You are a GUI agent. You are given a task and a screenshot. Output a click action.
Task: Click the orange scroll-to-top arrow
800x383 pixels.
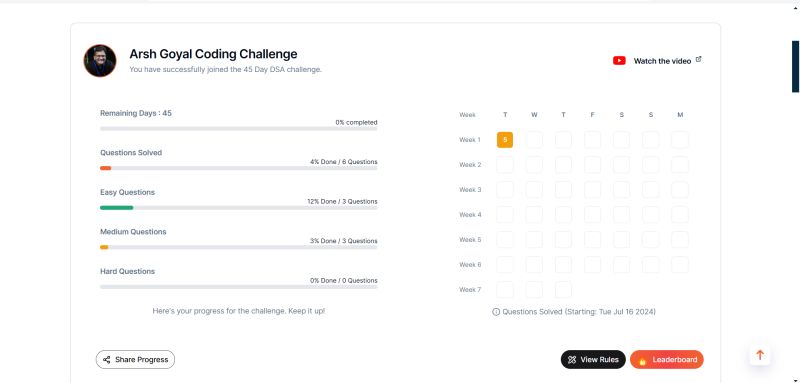(x=760, y=355)
